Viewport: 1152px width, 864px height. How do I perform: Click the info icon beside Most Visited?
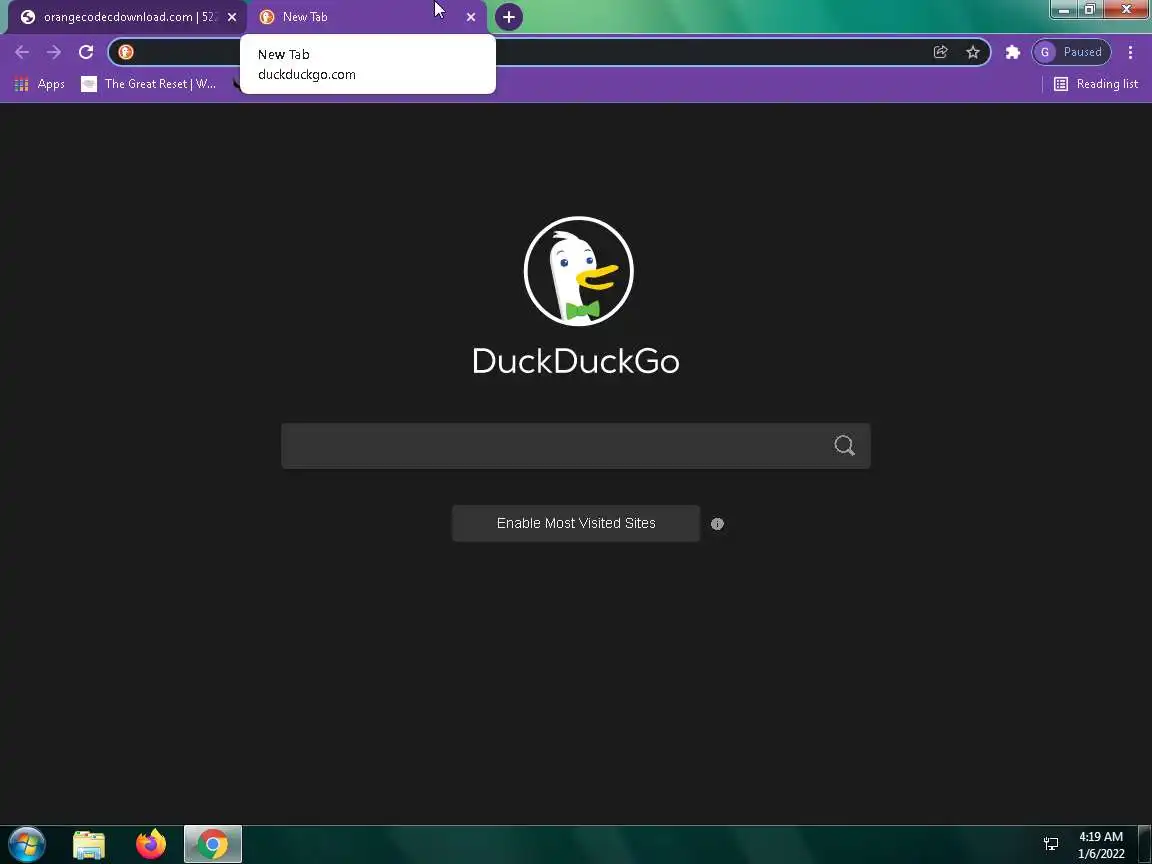click(x=717, y=524)
